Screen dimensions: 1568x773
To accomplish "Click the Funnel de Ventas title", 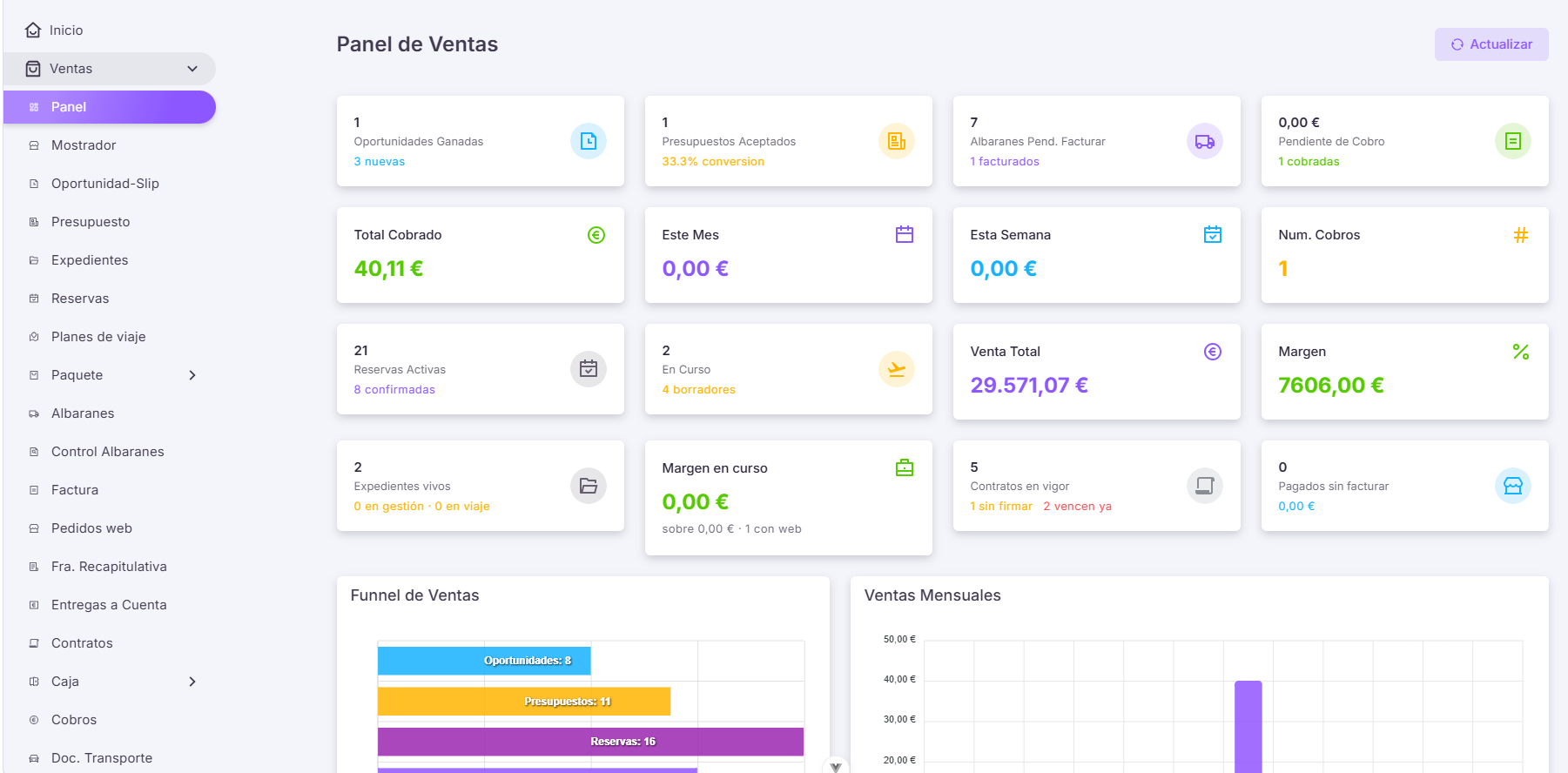I will point(414,595).
